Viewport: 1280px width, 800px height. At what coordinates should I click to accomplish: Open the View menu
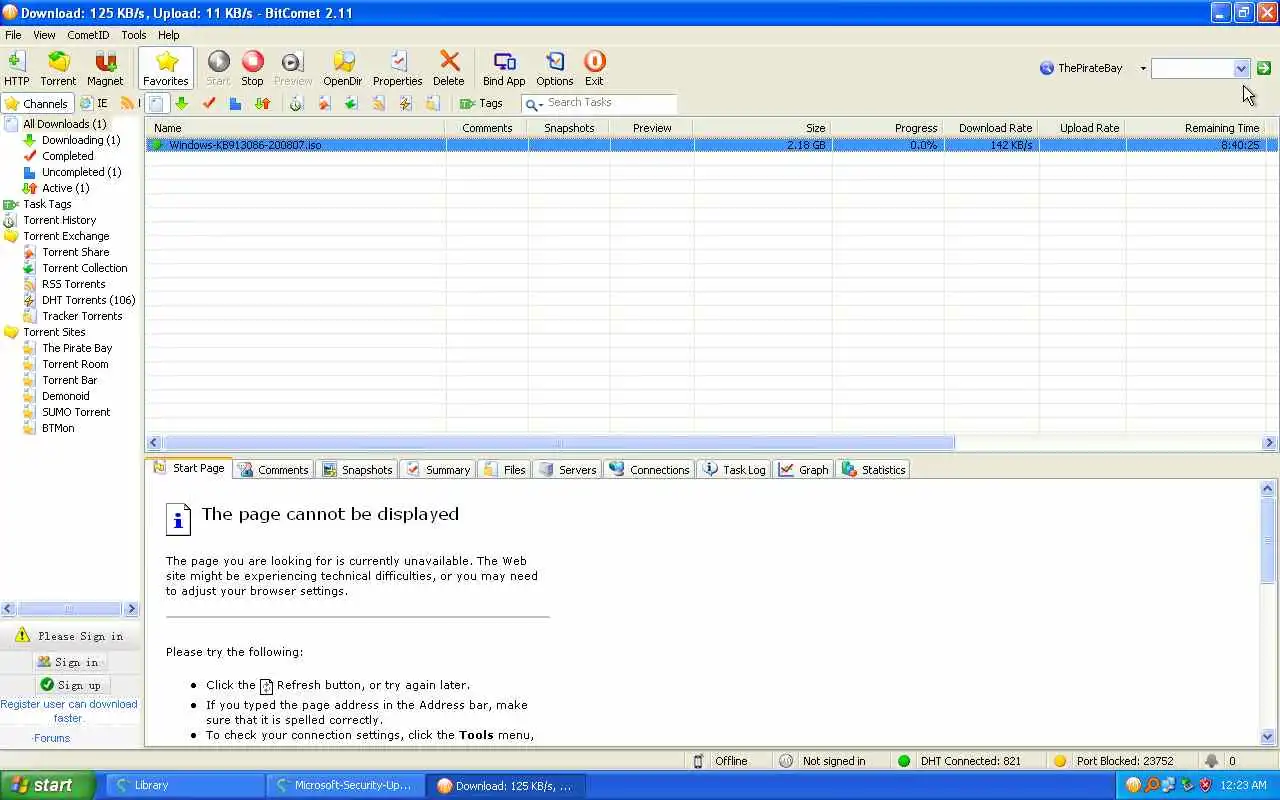pos(44,35)
